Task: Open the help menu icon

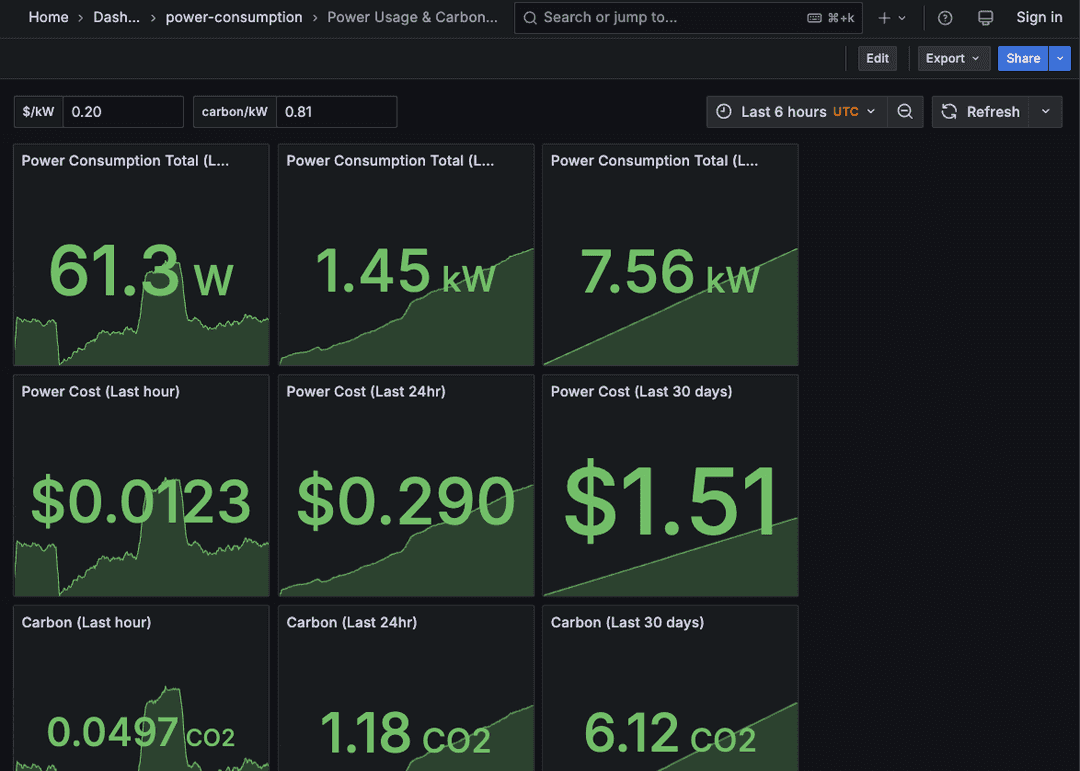Action: tap(944, 17)
